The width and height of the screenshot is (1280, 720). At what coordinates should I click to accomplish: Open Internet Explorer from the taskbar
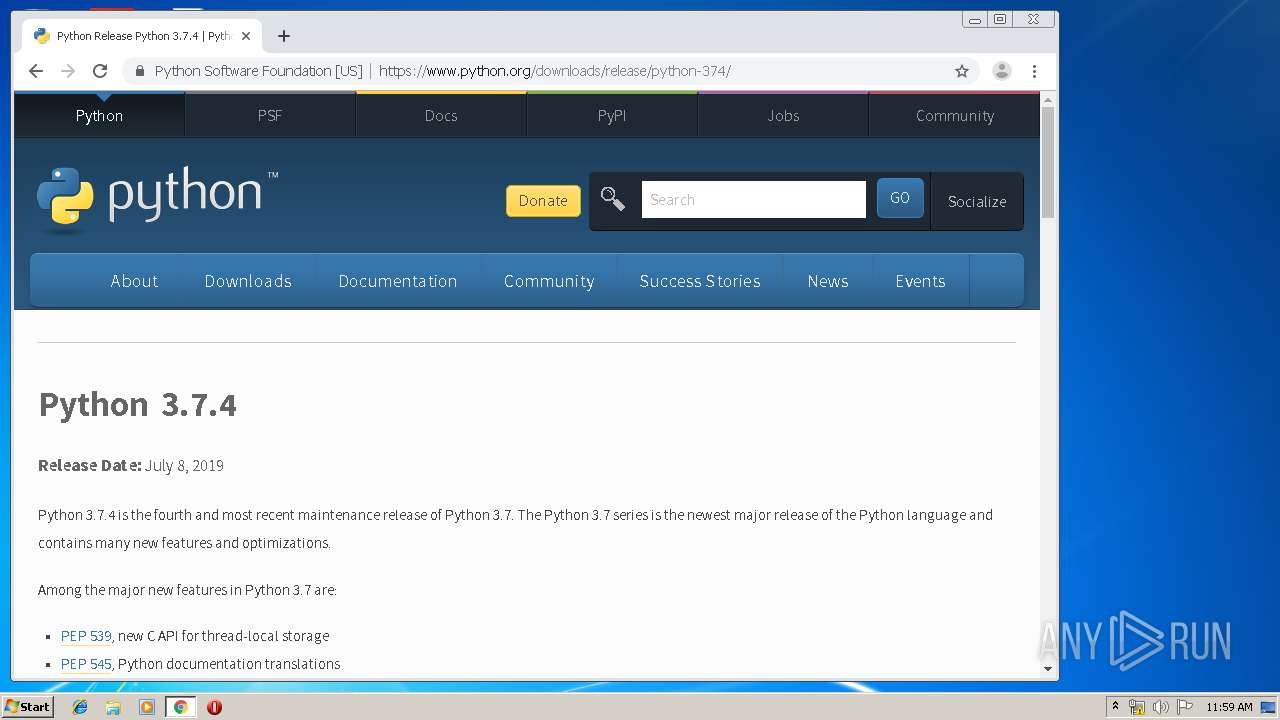click(x=80, y=707)
